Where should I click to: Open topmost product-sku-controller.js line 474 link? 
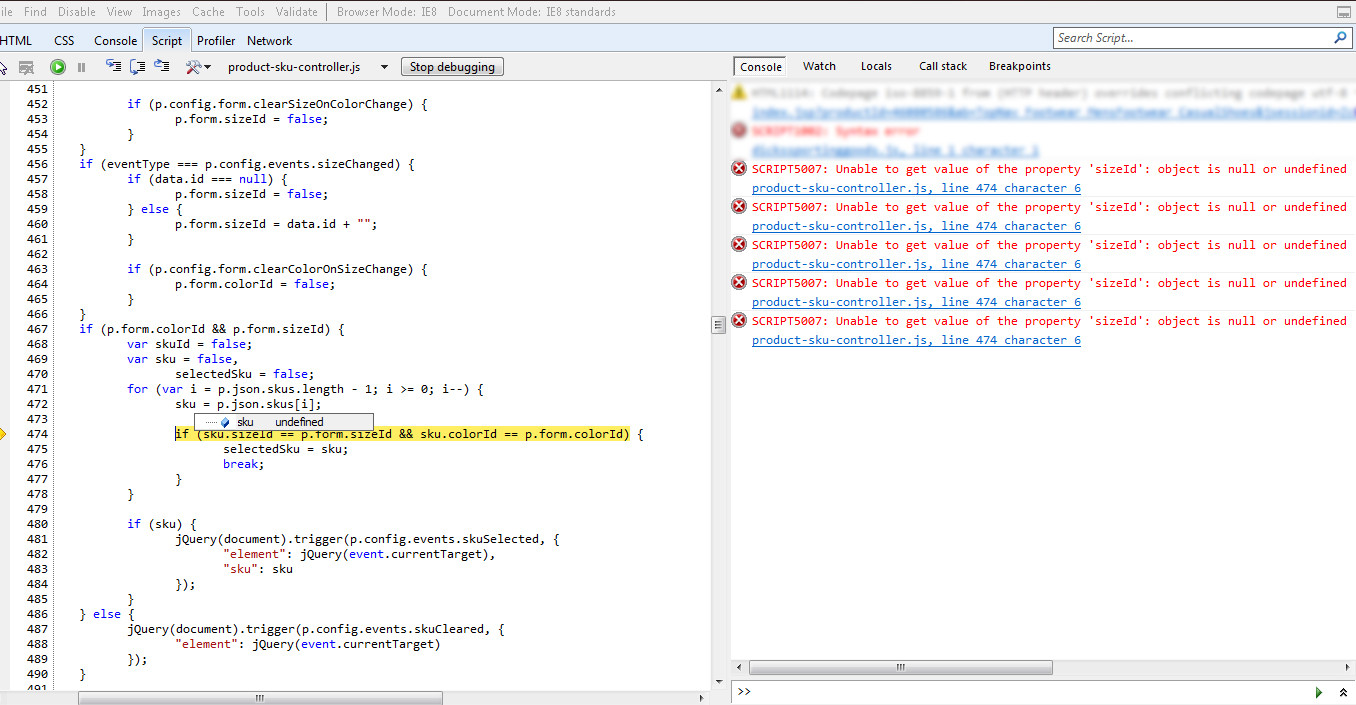pos(916,188)
